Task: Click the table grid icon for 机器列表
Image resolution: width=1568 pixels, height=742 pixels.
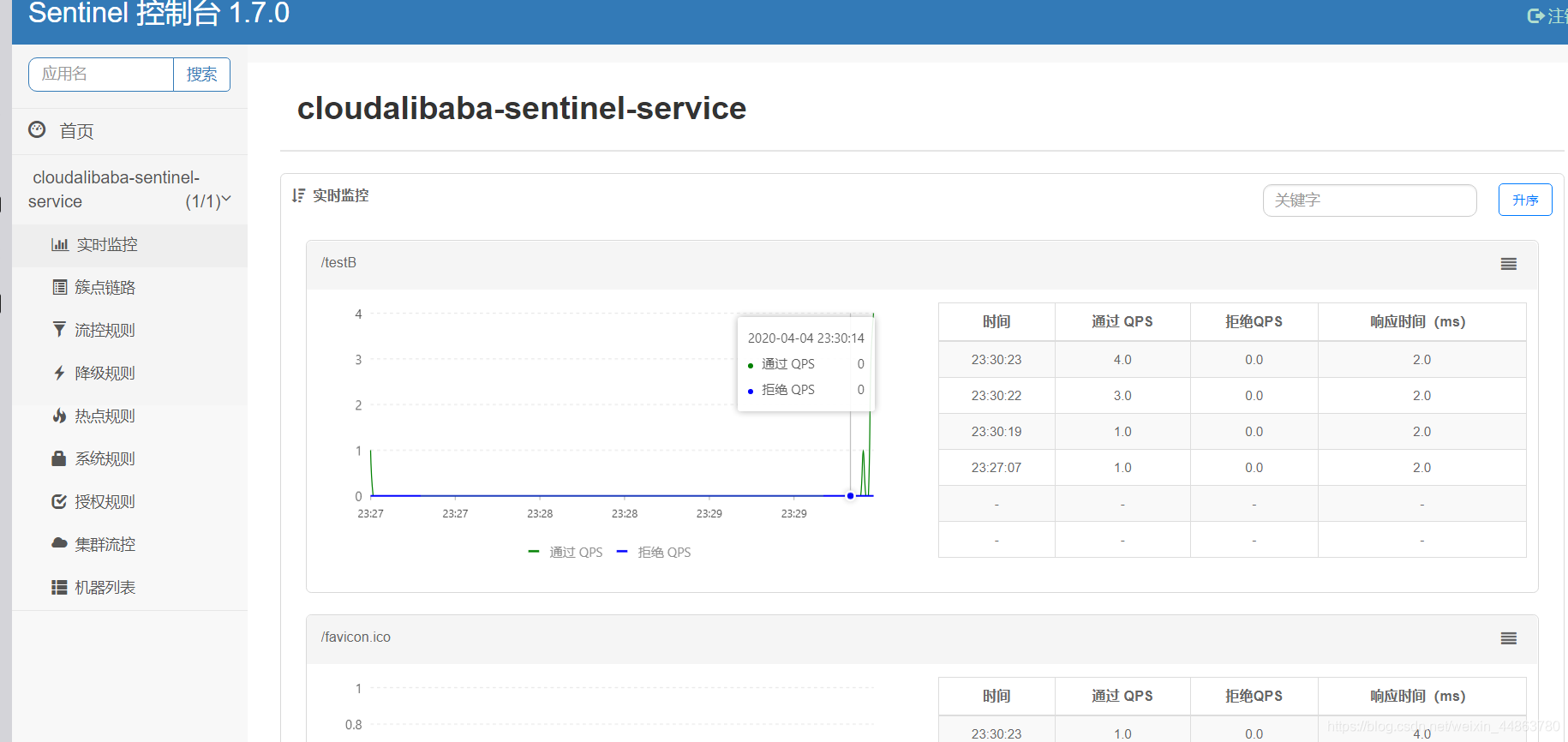Action: [59, 587]
